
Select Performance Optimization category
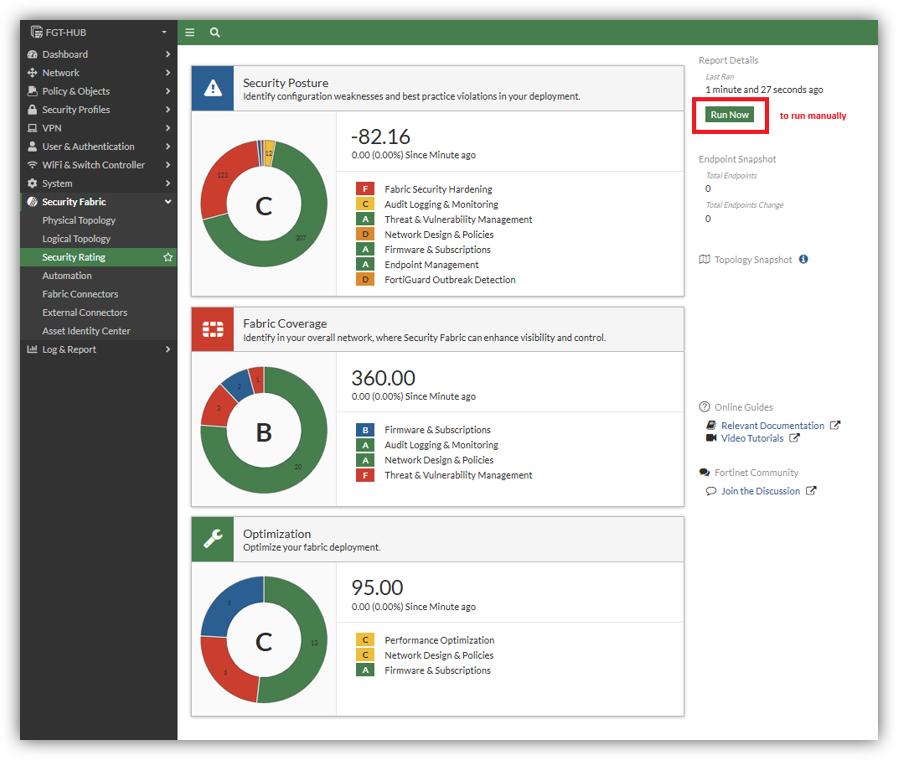(439, 640)
